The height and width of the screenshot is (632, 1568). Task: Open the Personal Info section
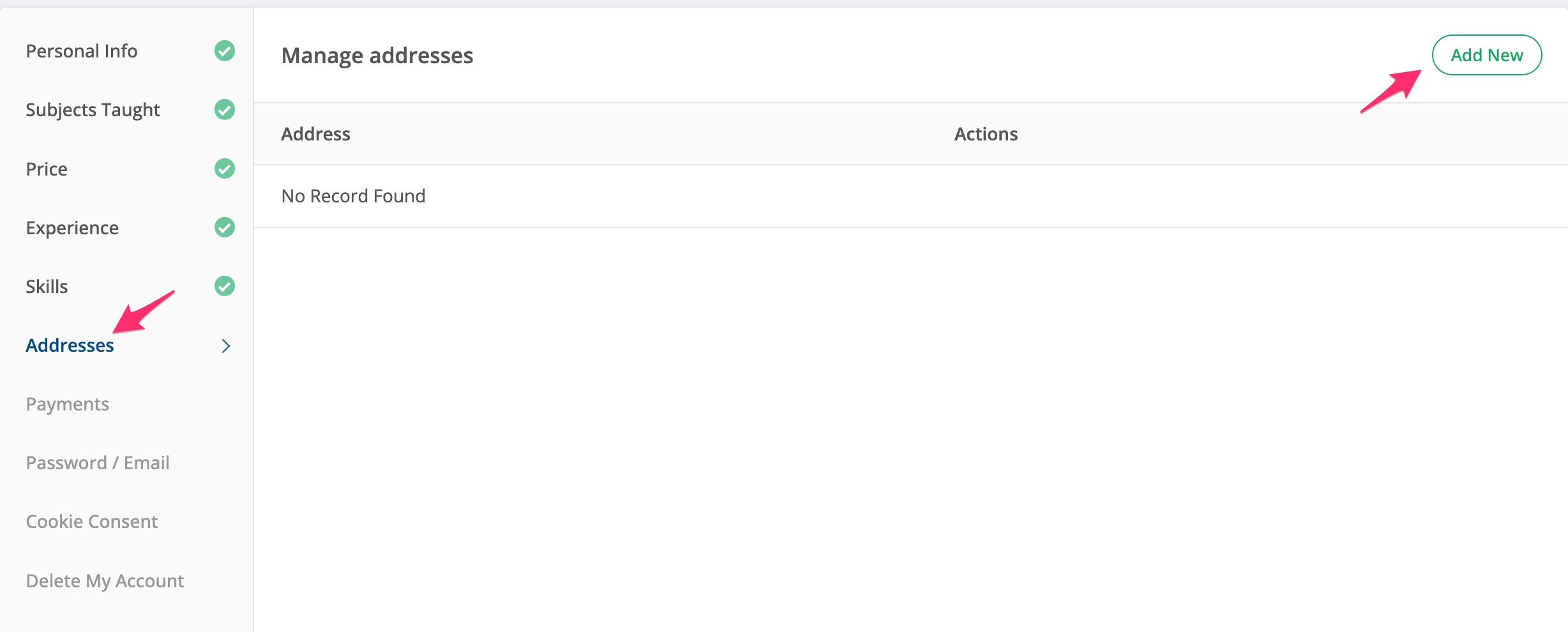pyautogui.click(x=82, y=51)
